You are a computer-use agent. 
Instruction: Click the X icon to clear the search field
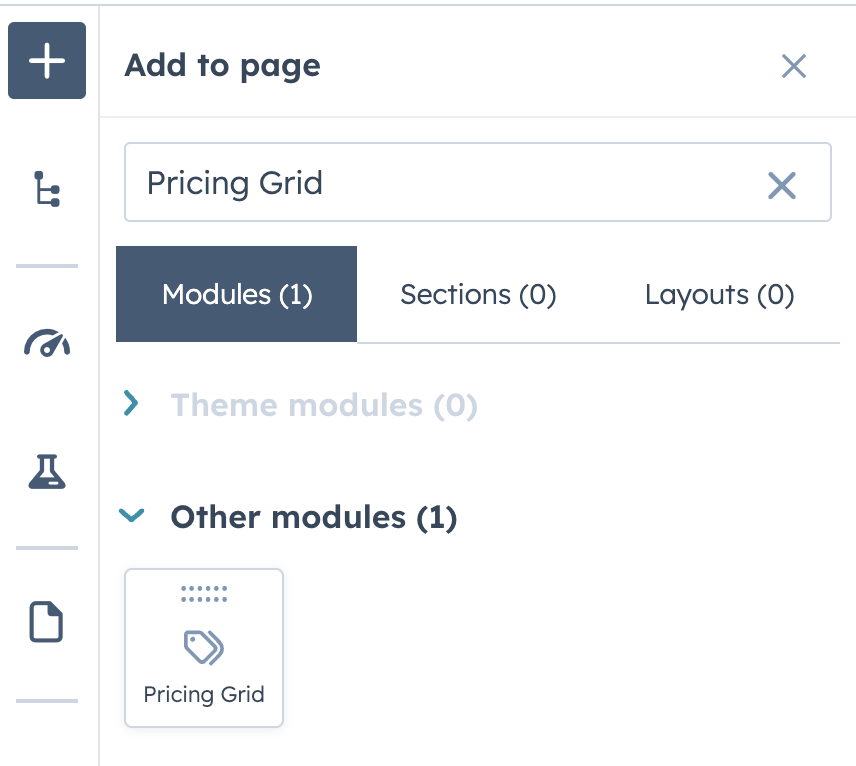tap(781, 185)
